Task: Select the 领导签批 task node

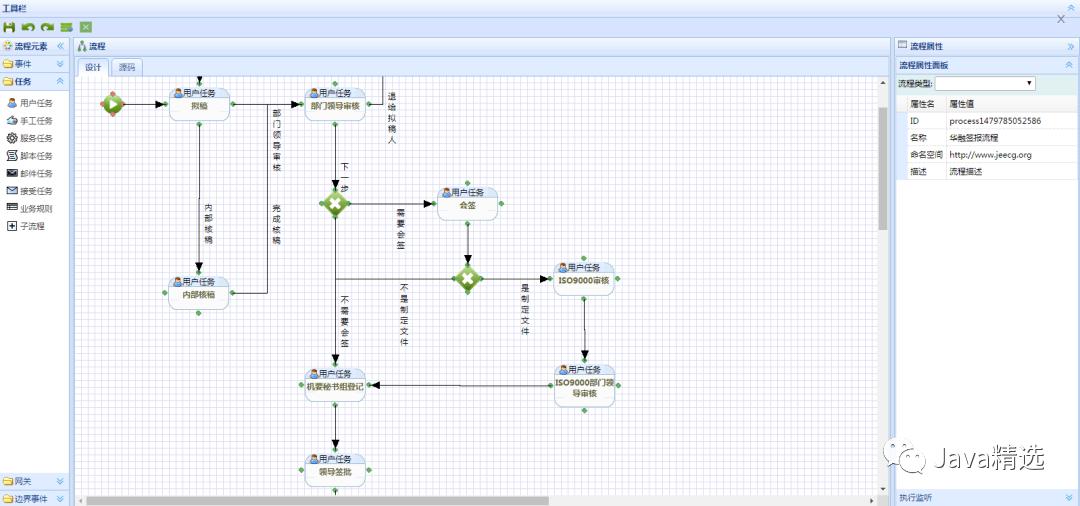Action: [x=335, y=471]
